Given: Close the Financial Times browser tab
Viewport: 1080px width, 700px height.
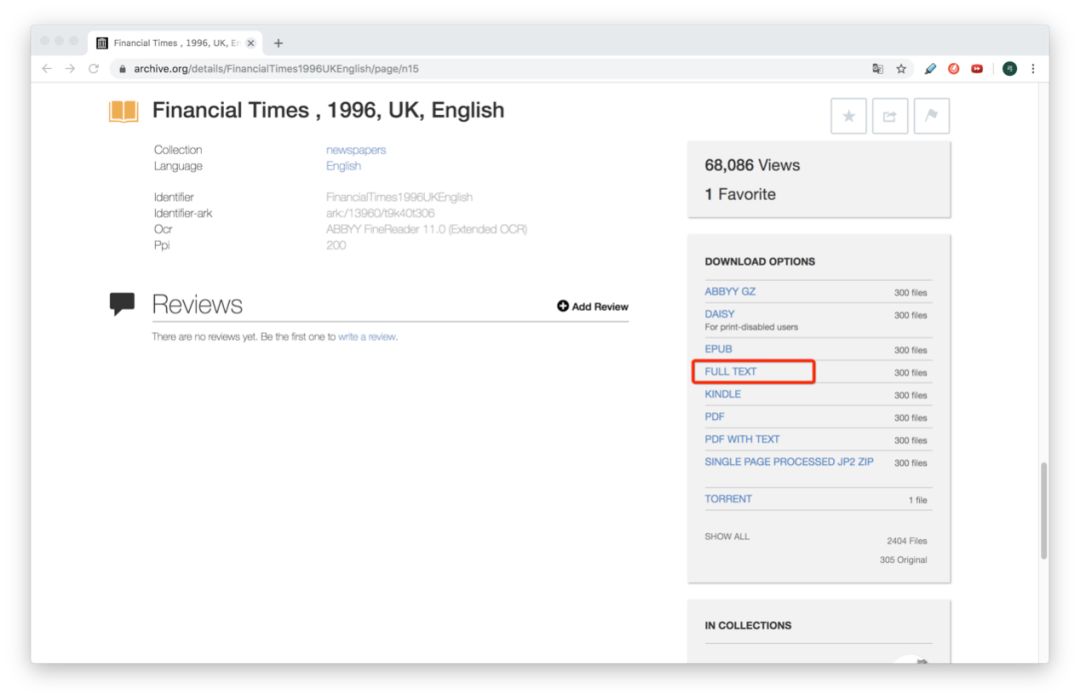Looking at the screenshot, I should [x=251, y=43].
